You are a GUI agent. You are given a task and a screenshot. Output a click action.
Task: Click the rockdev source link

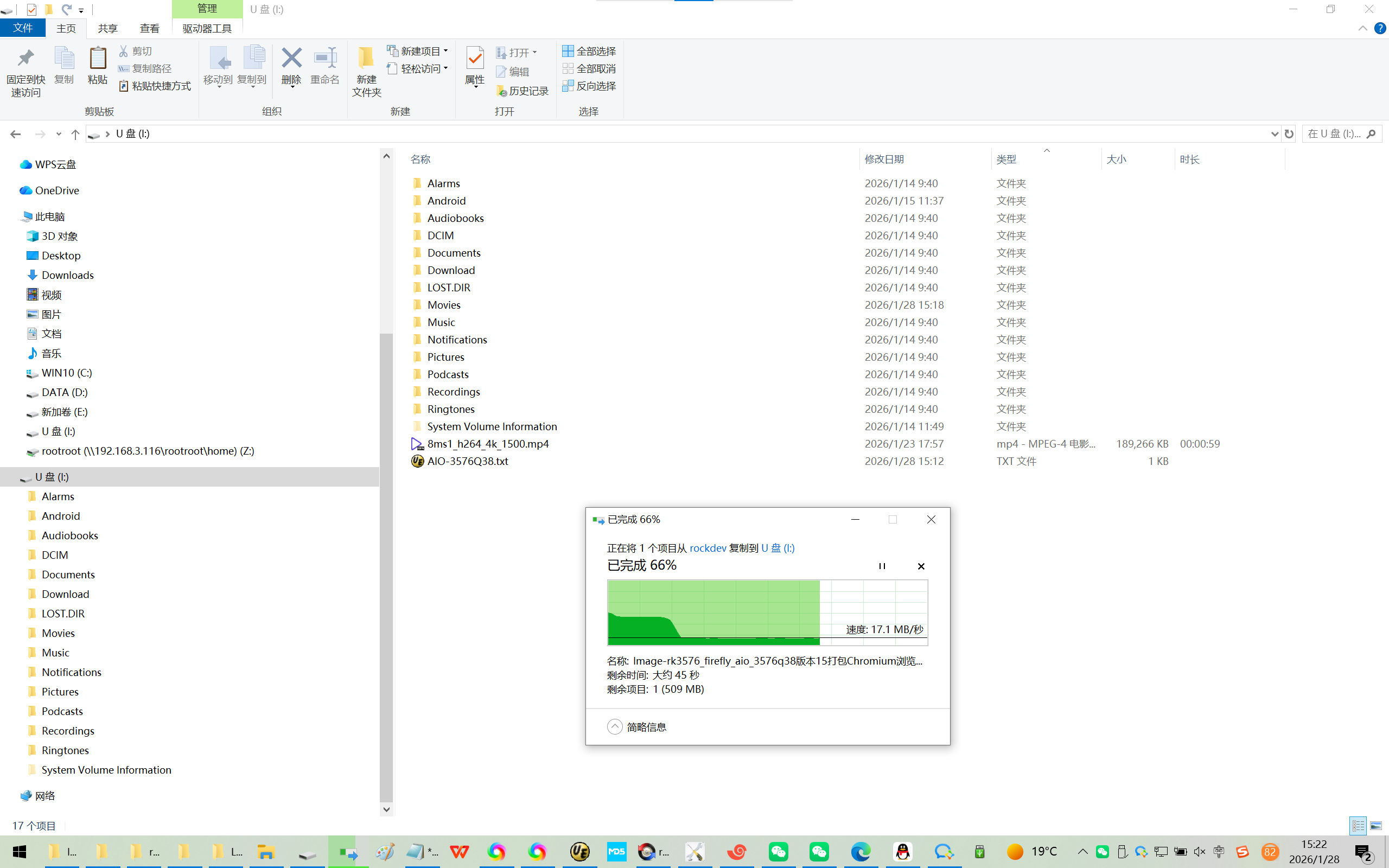pos(708,548)
